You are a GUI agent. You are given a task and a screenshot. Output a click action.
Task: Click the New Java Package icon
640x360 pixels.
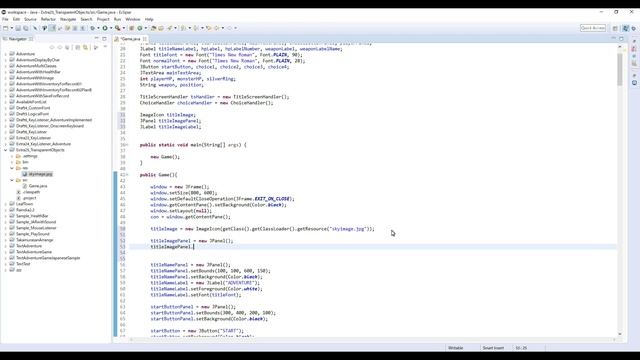coord(132,28)
